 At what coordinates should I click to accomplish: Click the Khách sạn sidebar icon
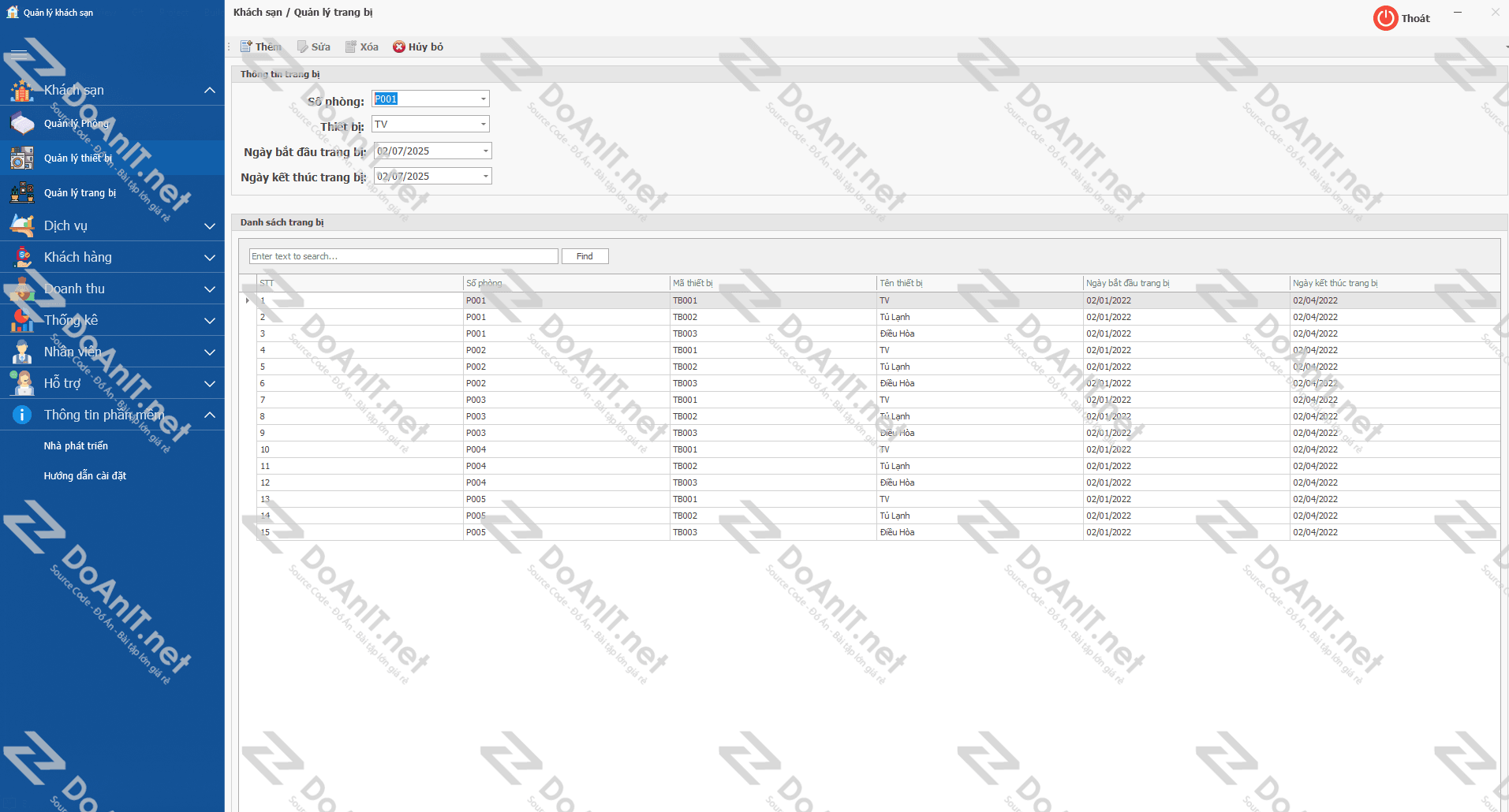pos(22,91)
